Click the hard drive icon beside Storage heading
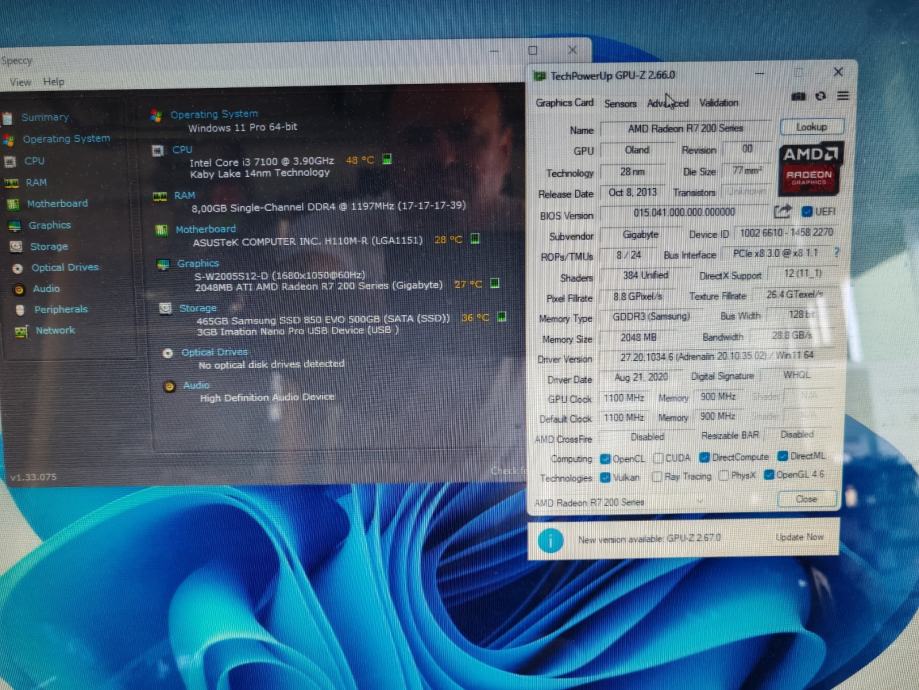This screenshot has width=919, height=690. pos(166,308)
